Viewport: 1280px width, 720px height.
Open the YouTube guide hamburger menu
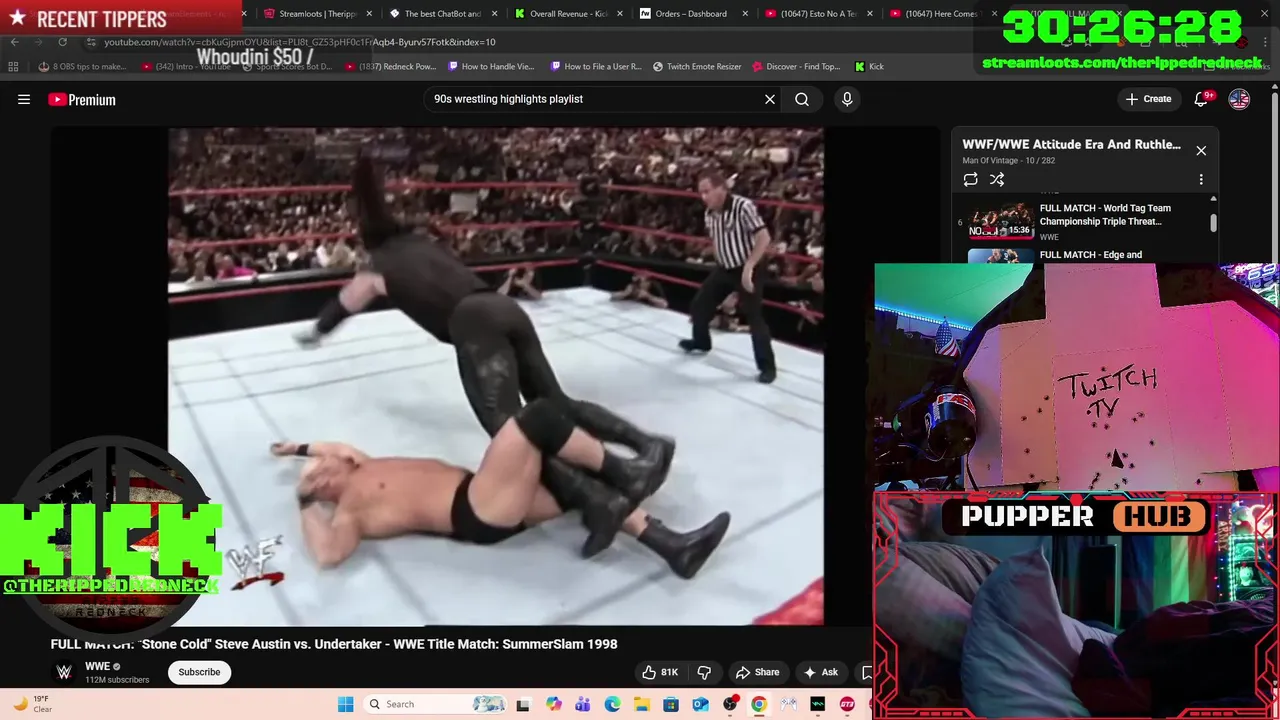click(24, 99)
